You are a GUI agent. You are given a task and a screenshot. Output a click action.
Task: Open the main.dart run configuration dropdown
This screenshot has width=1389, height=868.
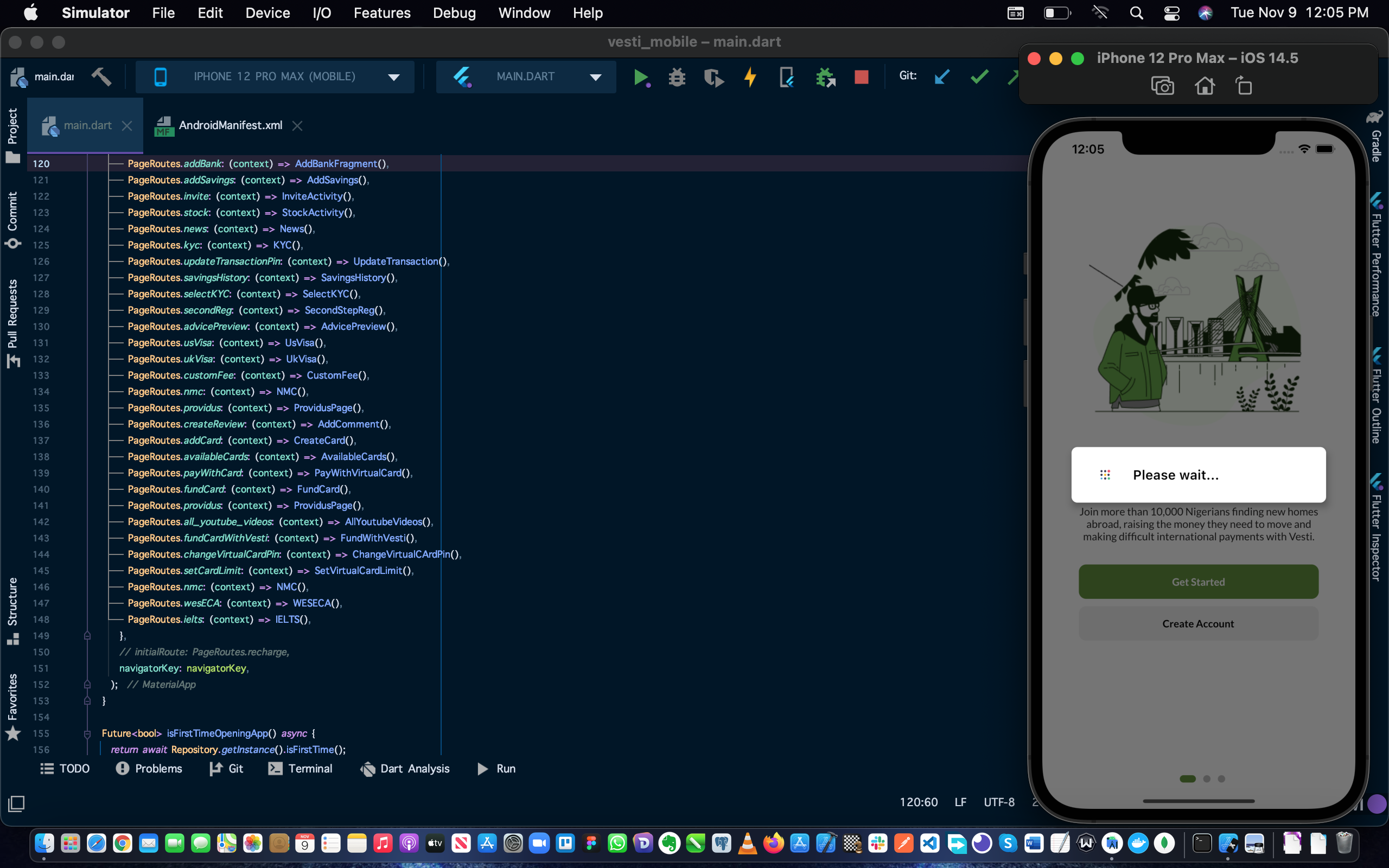point(526,76)
